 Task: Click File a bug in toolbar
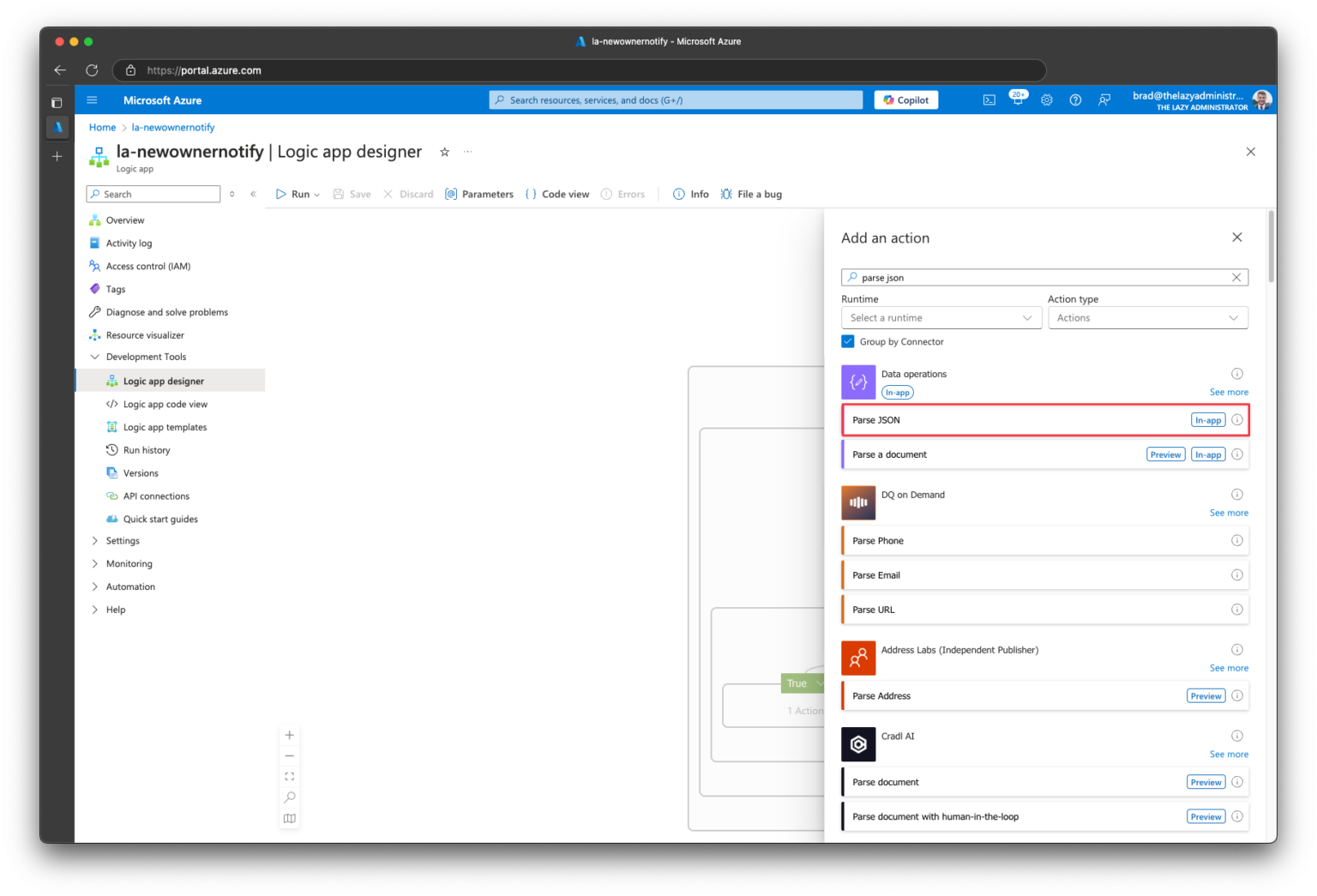pyautogui.click(x=751, y=195)
